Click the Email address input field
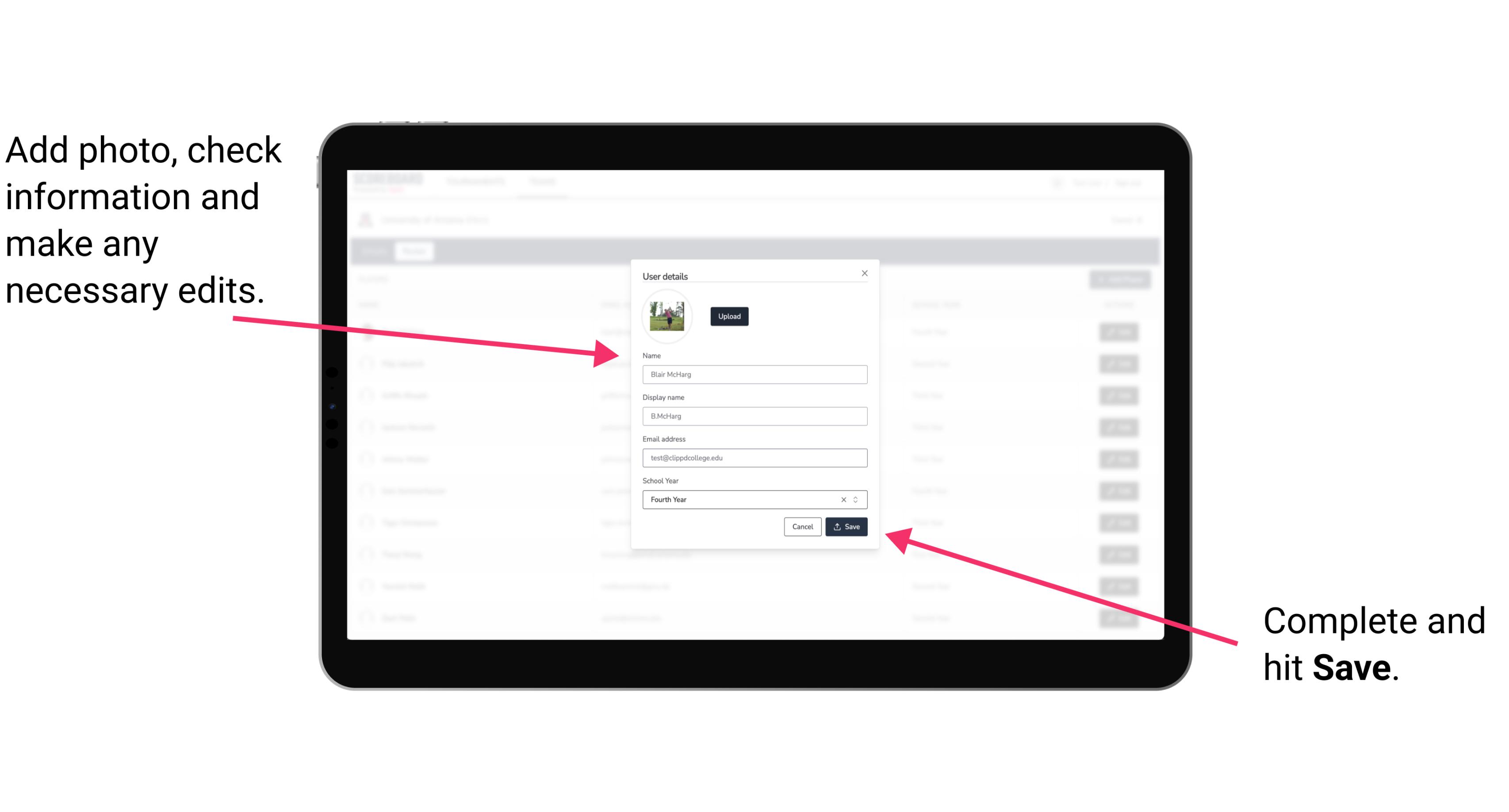The image size is (1509, 812). click(754, 458)
